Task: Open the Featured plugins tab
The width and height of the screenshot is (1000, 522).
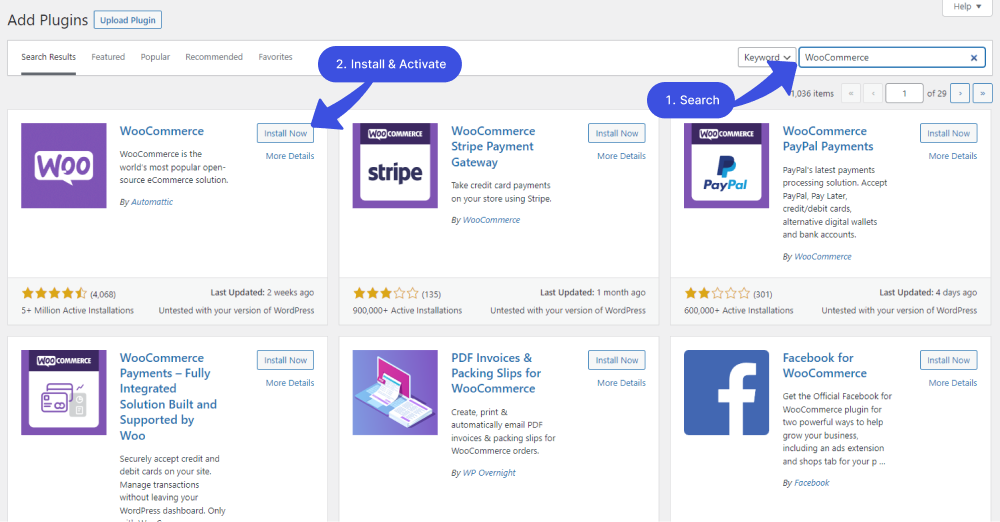Action: (108, 57)
